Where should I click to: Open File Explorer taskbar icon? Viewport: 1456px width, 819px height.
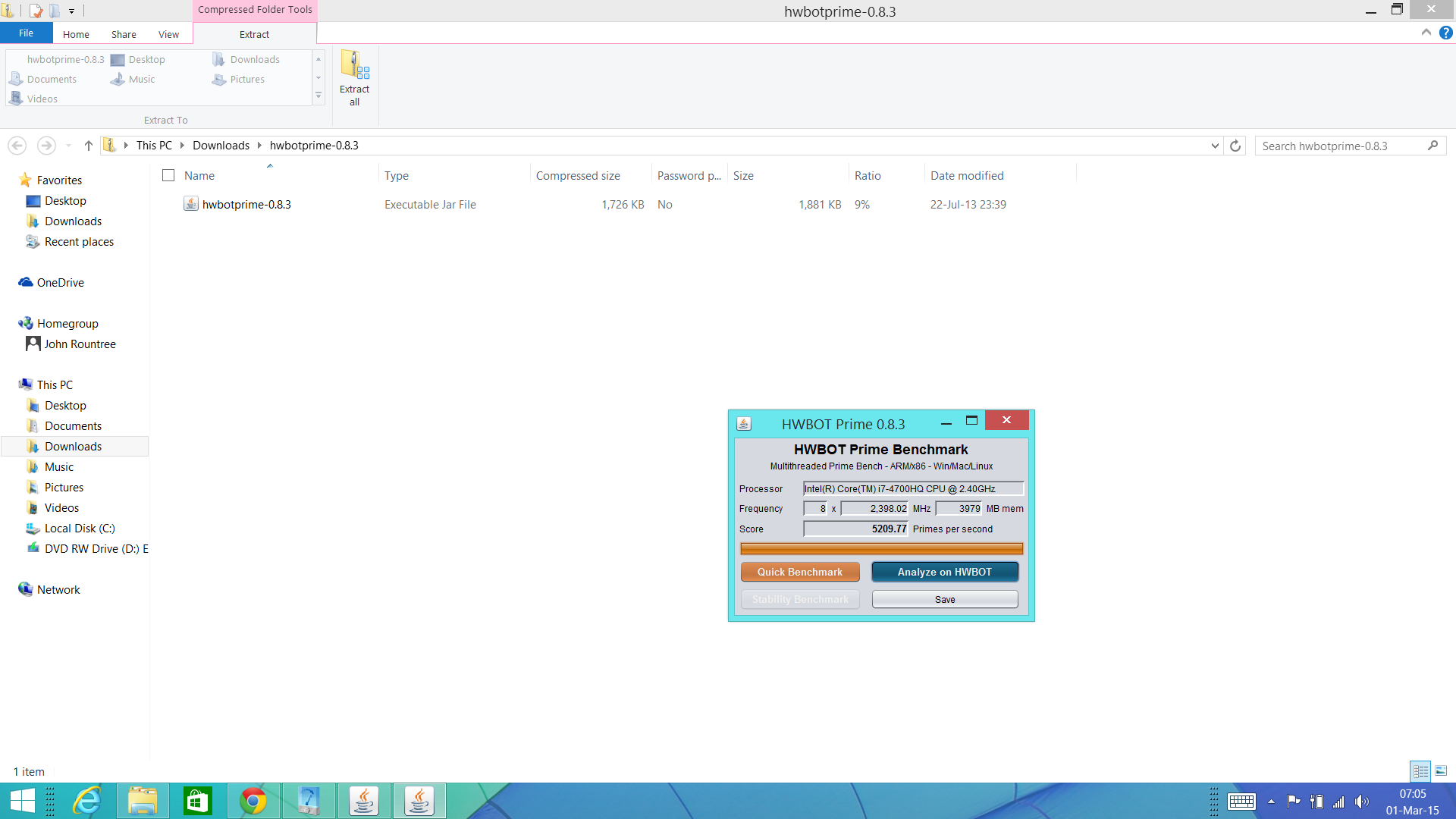click(x=143, y=801)
